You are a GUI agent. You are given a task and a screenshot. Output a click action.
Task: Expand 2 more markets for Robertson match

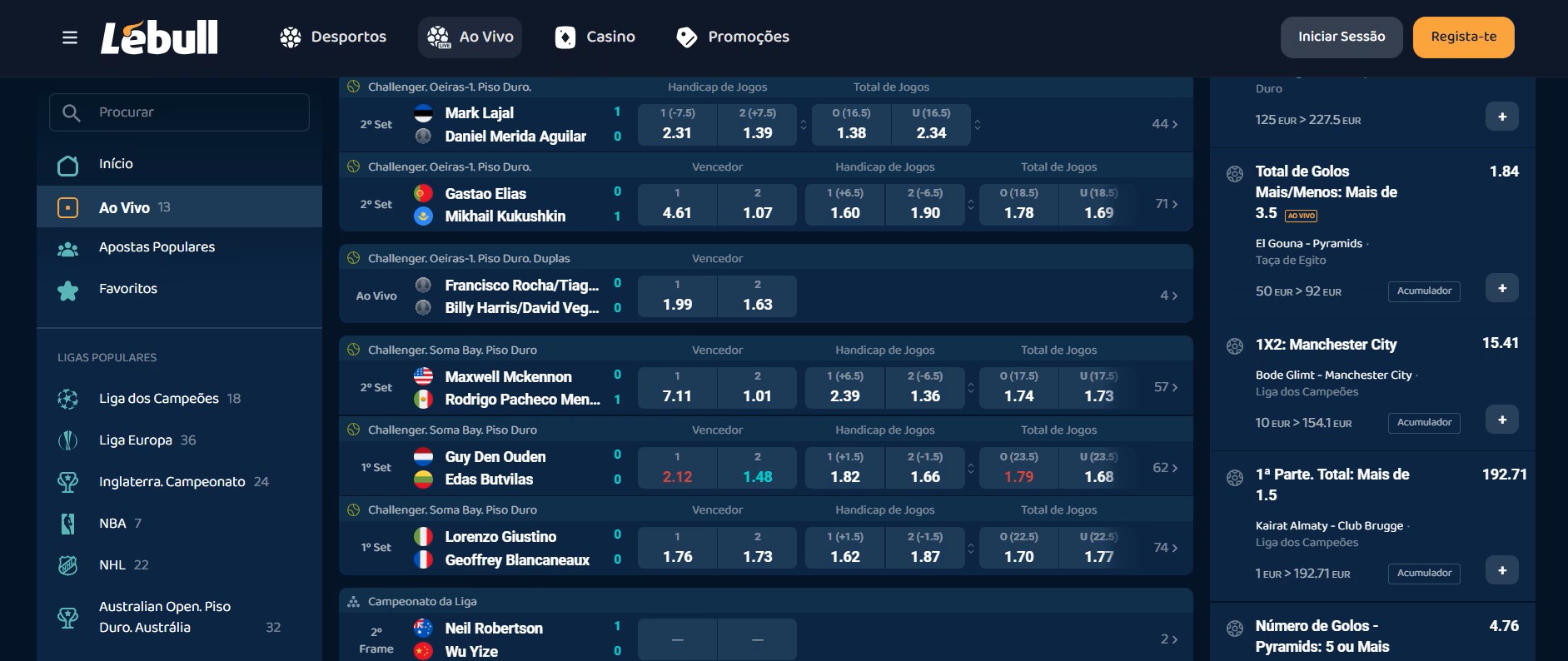(1169, 639)
